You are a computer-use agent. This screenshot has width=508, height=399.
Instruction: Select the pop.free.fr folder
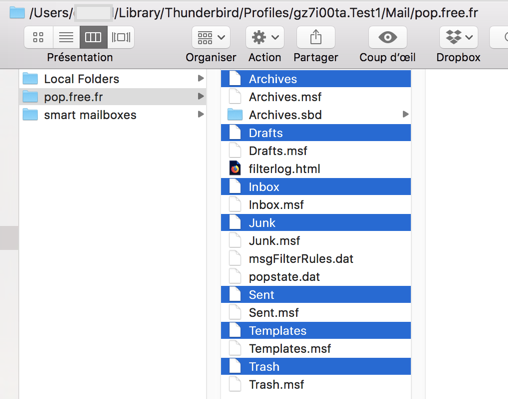tap(113, 97)
